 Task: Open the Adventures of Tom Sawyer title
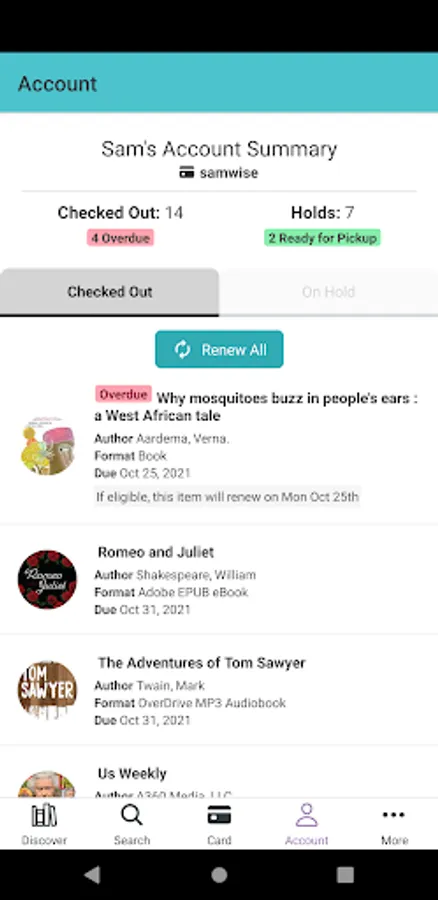(201, 663)
